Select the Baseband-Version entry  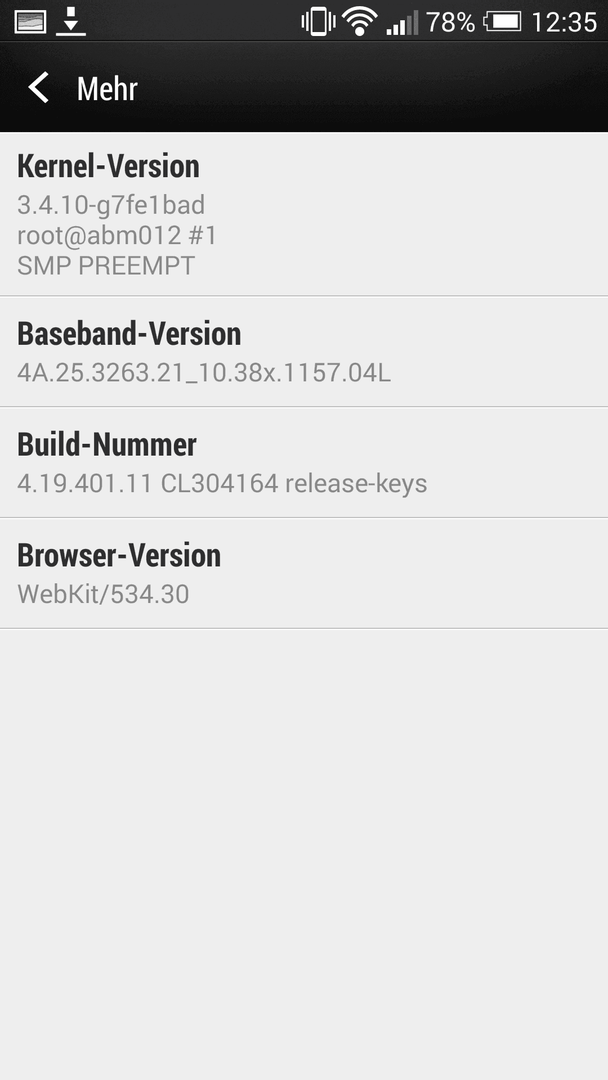tap(304, 351)
